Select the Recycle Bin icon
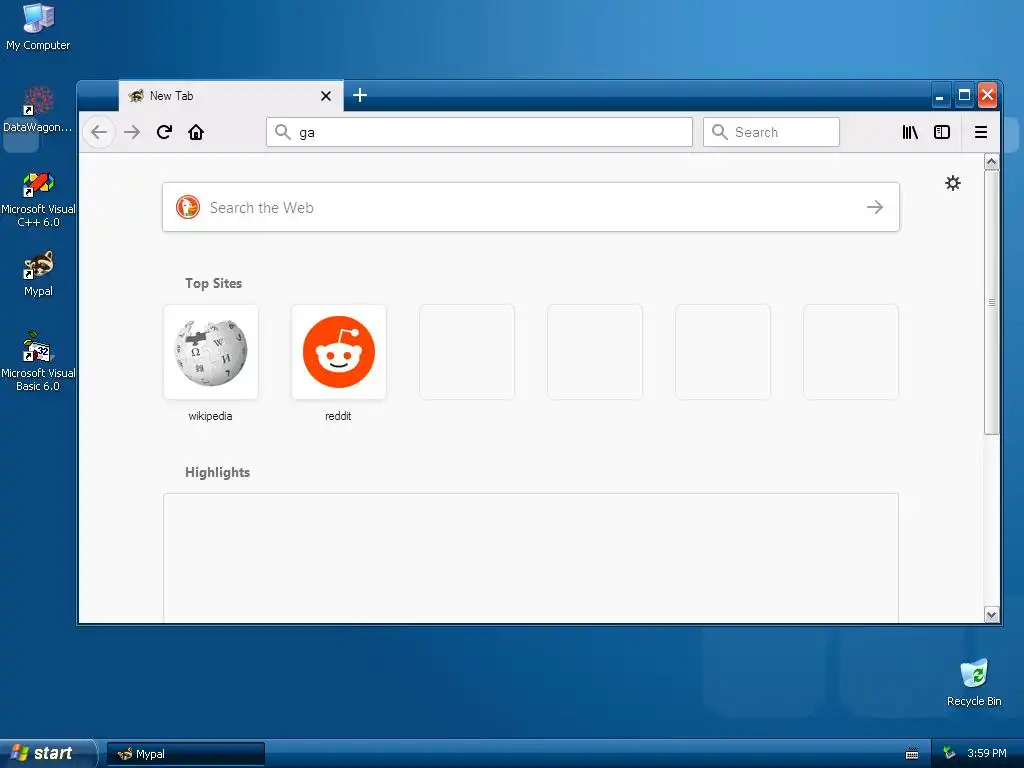This screenshot has width=1024, height=768. (974, 682)
